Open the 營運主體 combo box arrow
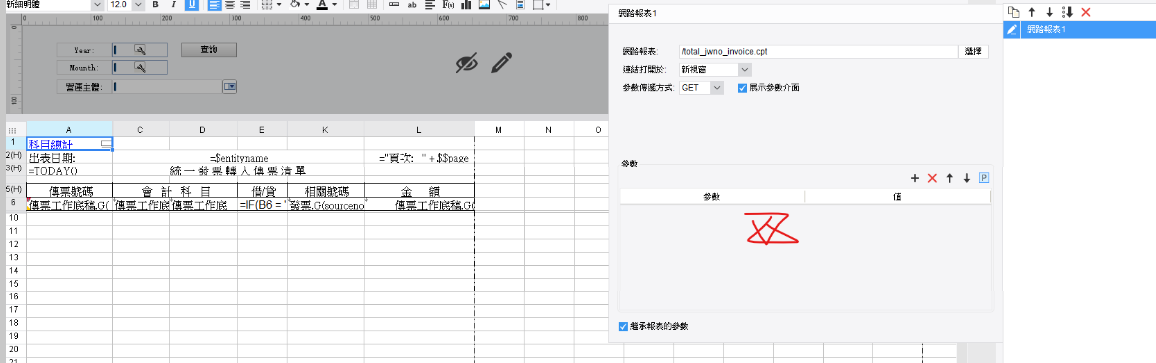Screen dimensions: 1156x363 pos(230,86)
